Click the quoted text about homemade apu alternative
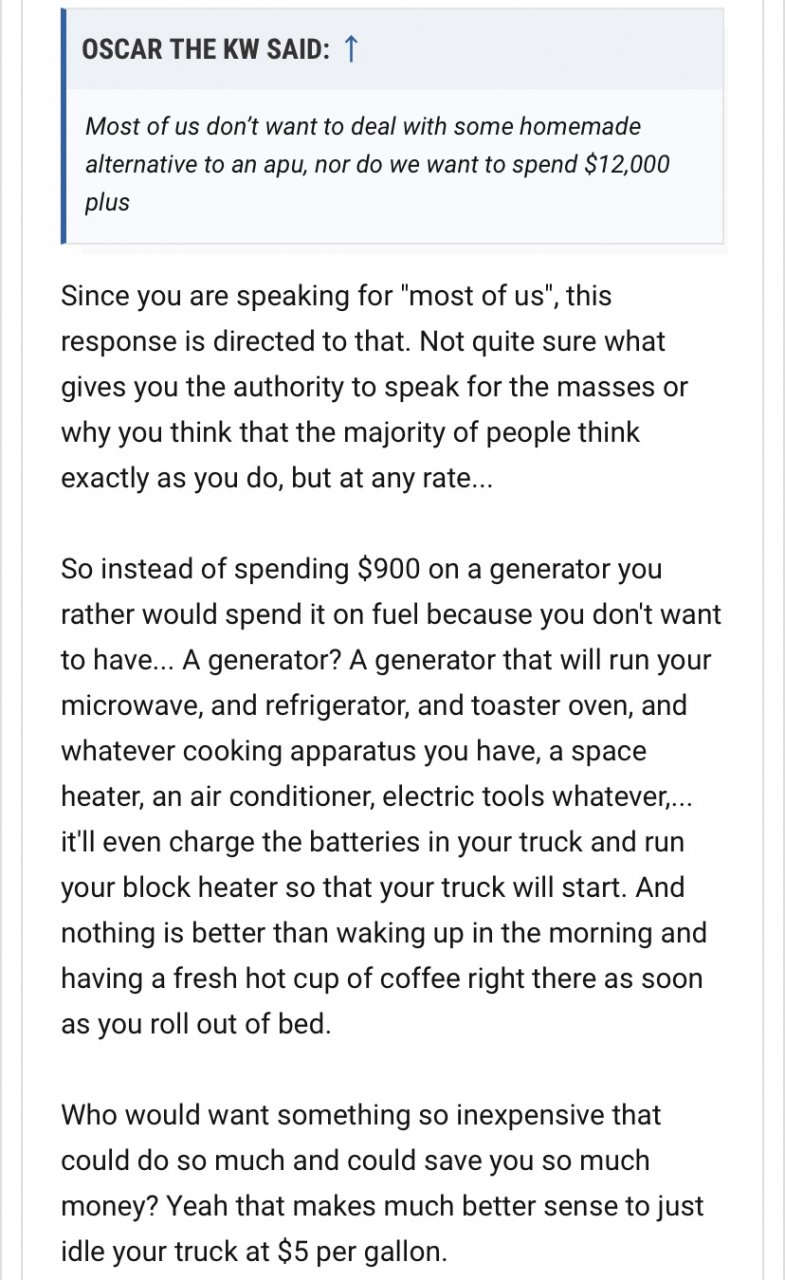The height and width of the screenshot is (1280, 785). click(377, 164)
